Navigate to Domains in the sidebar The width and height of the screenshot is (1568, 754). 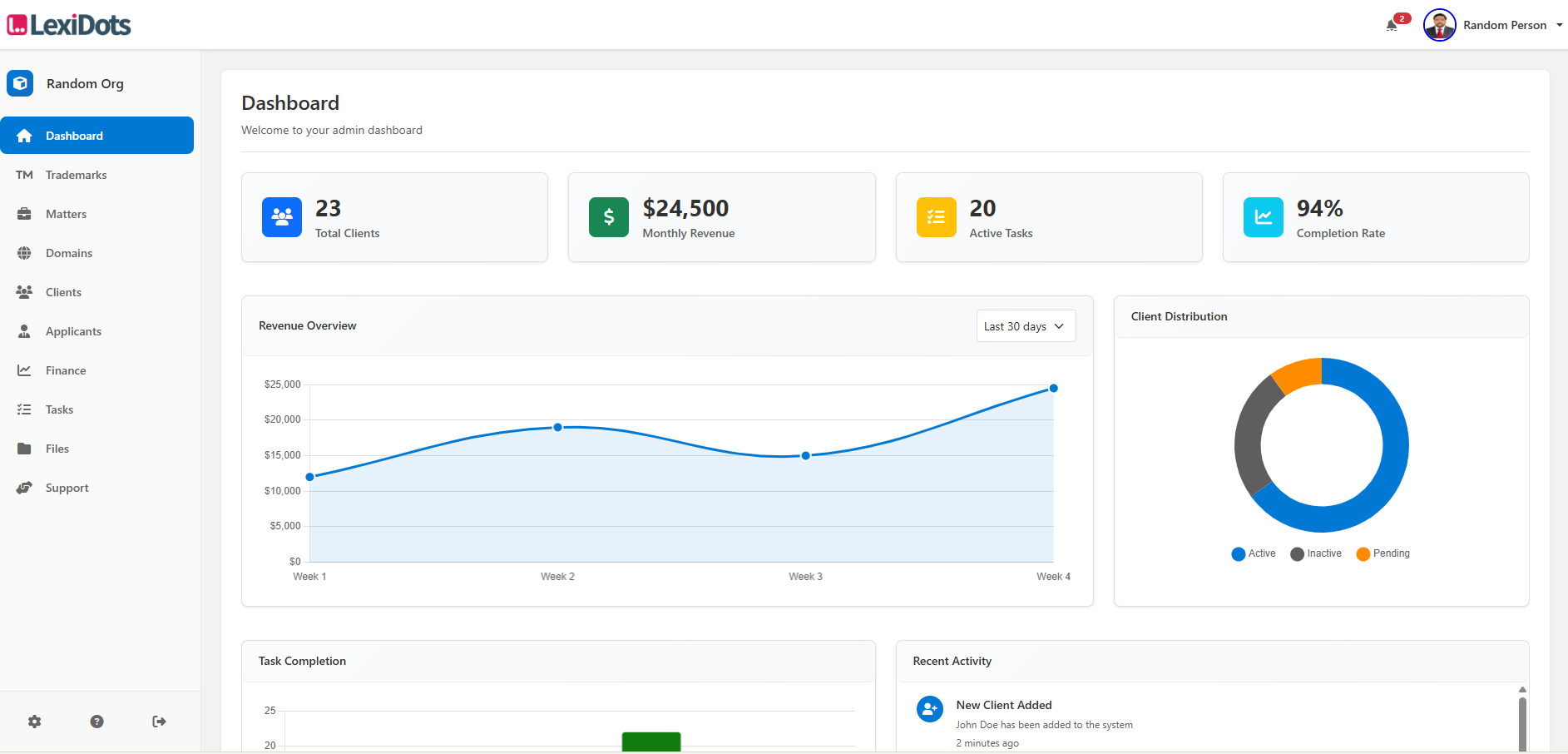point(96,253)
